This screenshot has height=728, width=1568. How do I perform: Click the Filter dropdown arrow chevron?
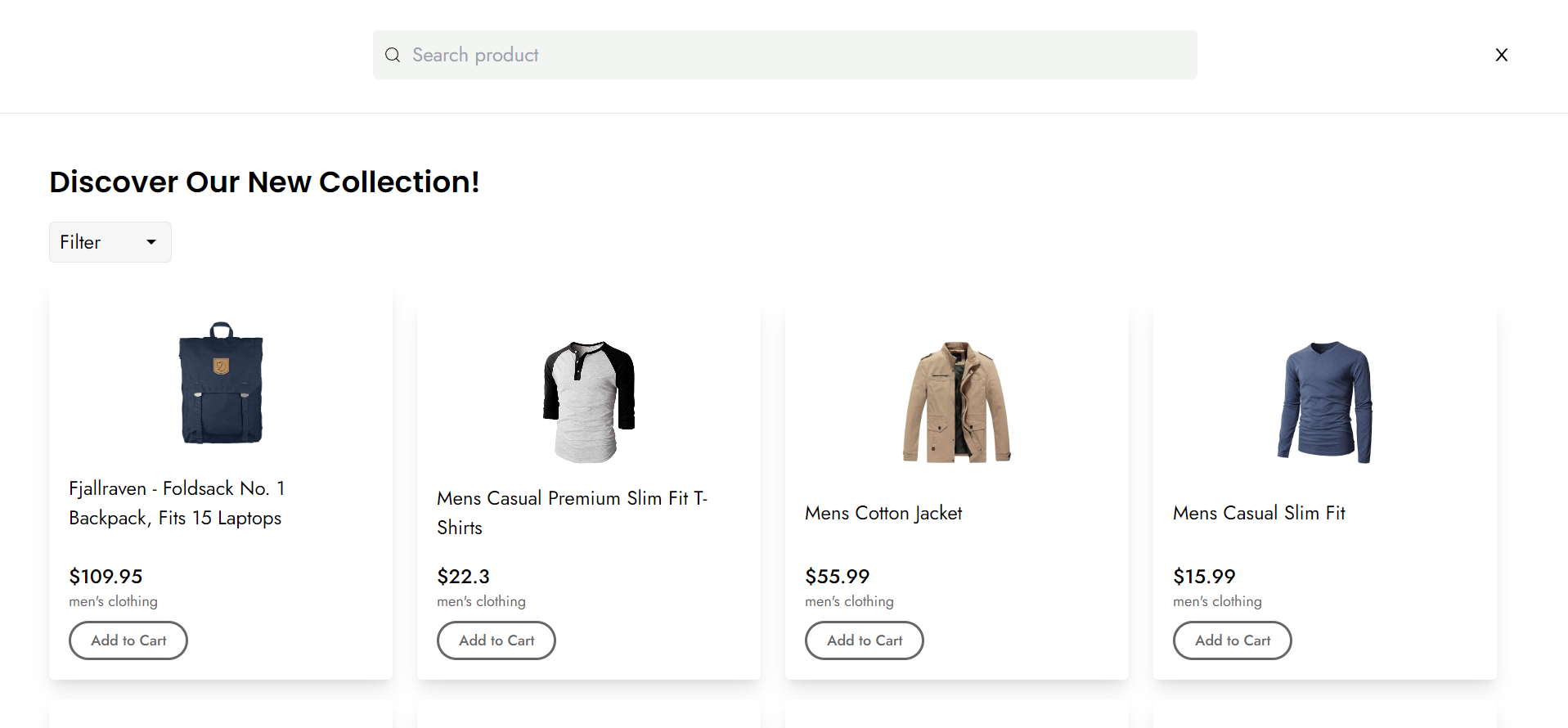point(151,242)
